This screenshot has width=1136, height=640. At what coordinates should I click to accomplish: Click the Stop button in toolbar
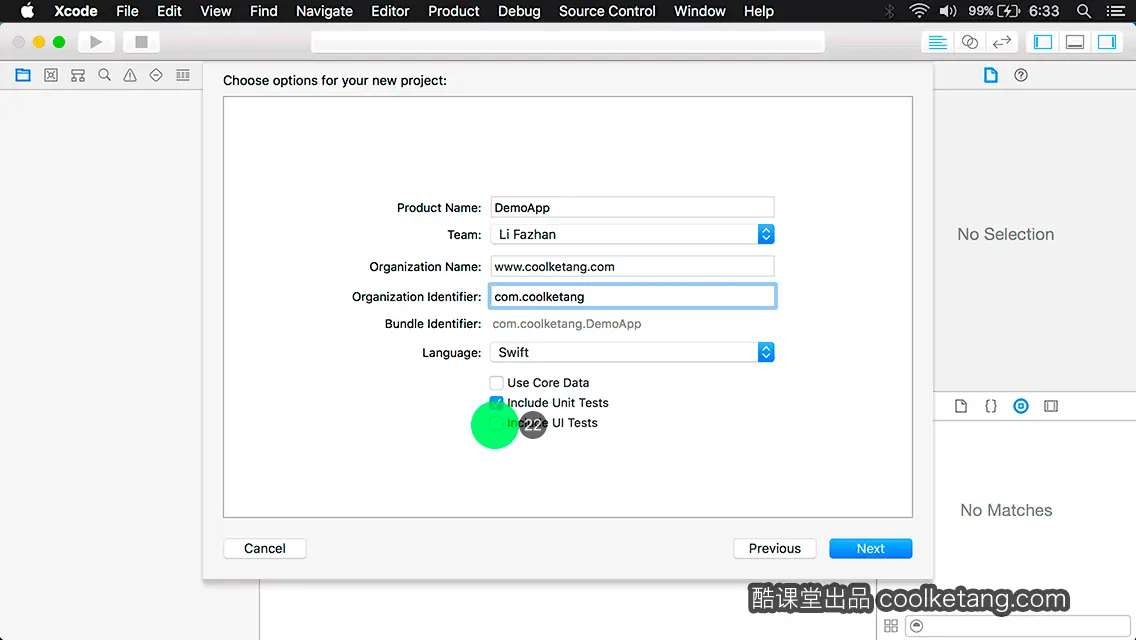pyautogui.click(x=141, y=42)
